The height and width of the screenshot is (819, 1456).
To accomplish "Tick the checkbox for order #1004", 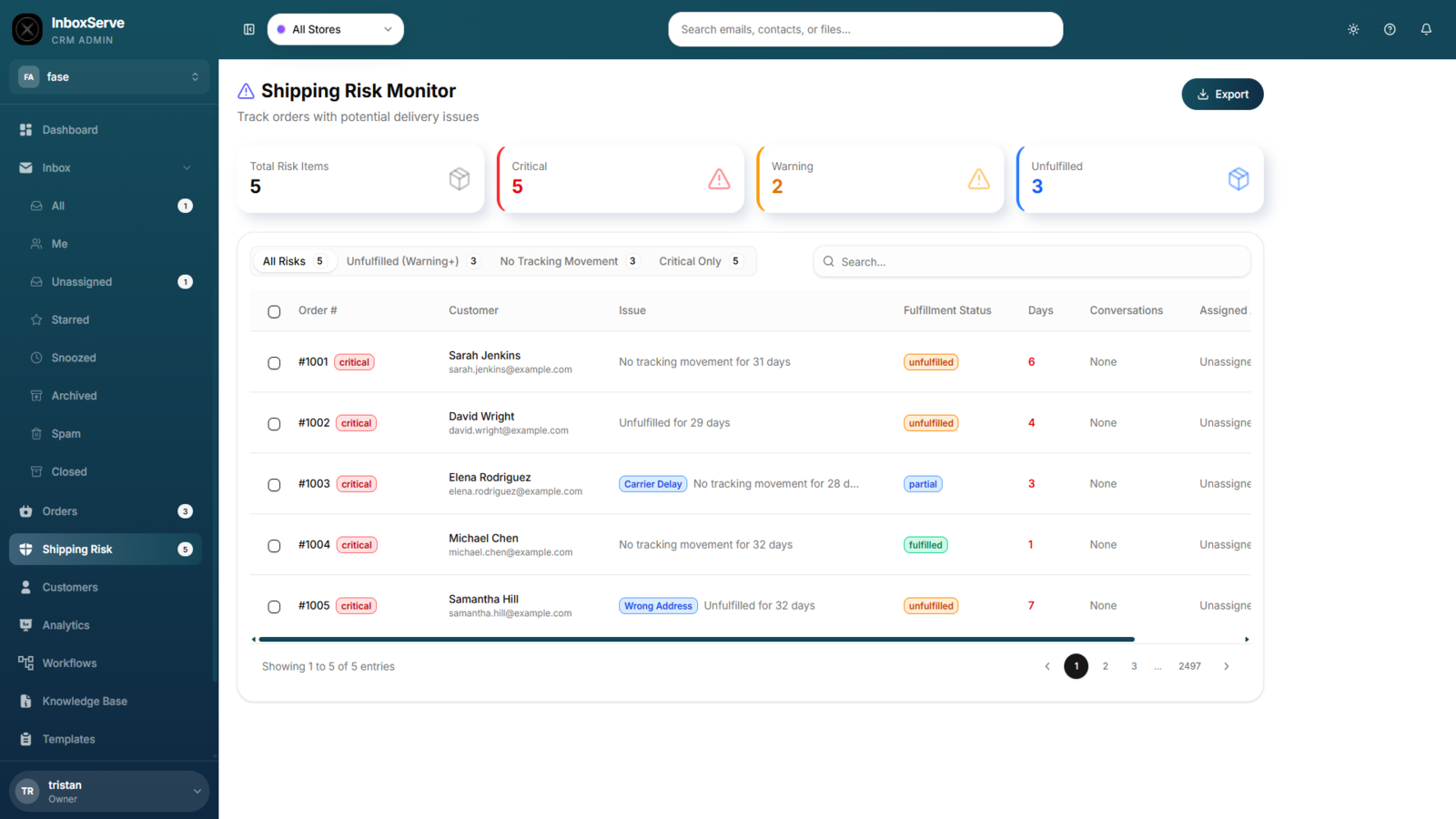I will 274,546.
